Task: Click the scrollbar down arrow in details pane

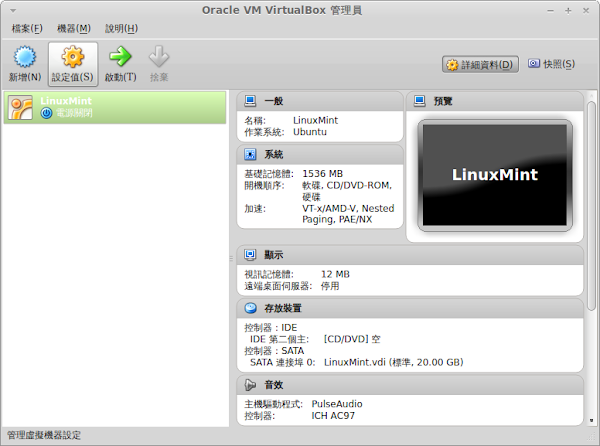Action: pyautogui.click(x=591, y=420)
